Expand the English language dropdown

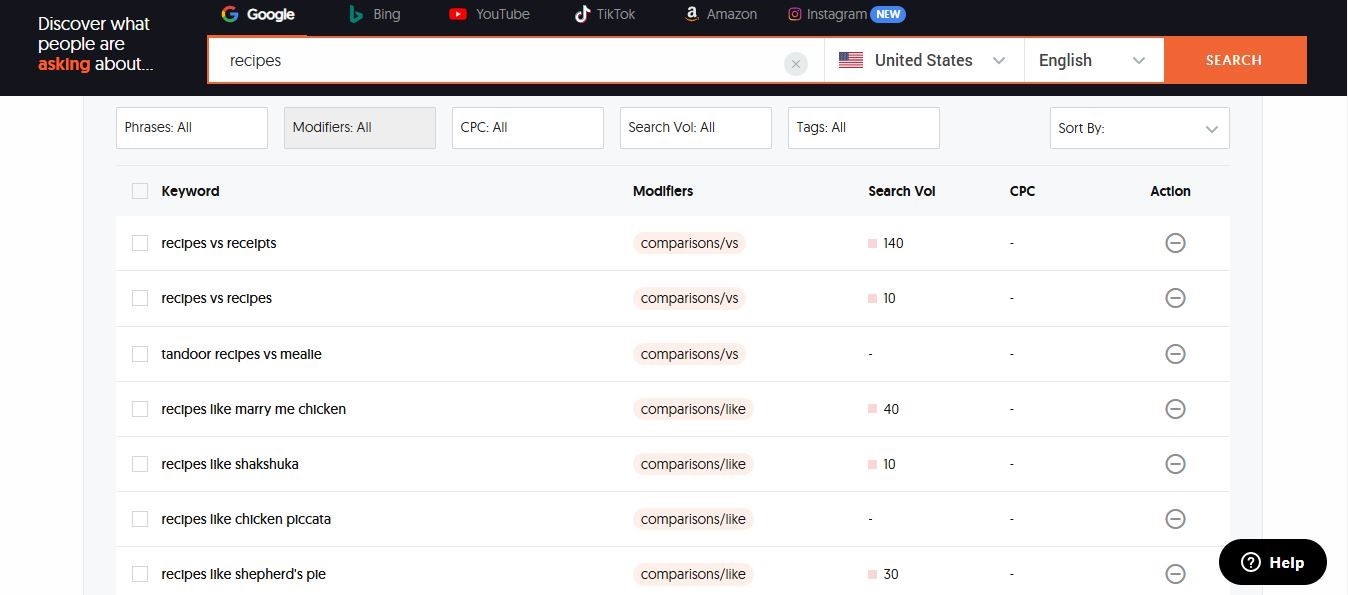(x=1092, y=60)
